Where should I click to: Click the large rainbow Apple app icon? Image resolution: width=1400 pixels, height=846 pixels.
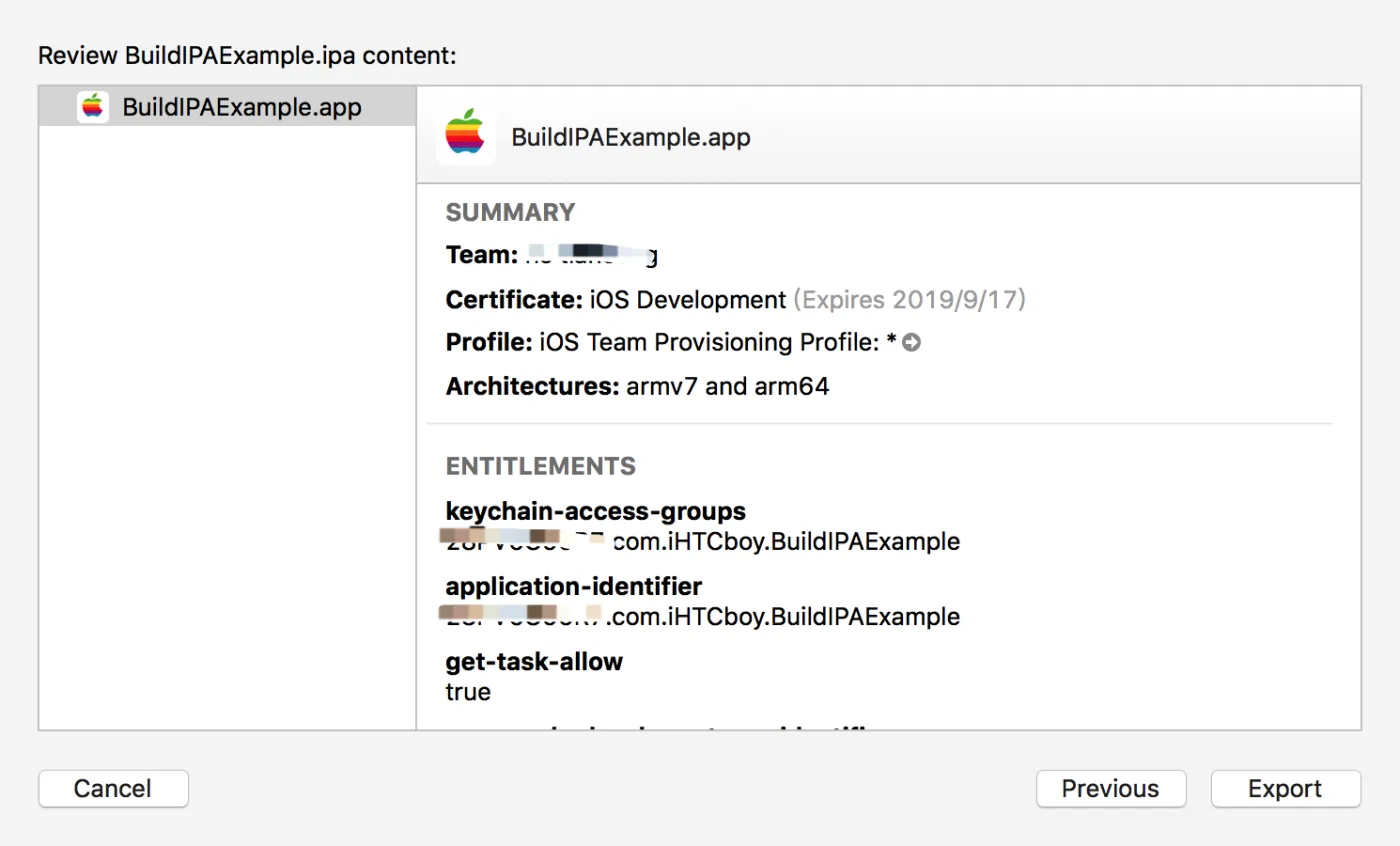(x=465, y=135)
